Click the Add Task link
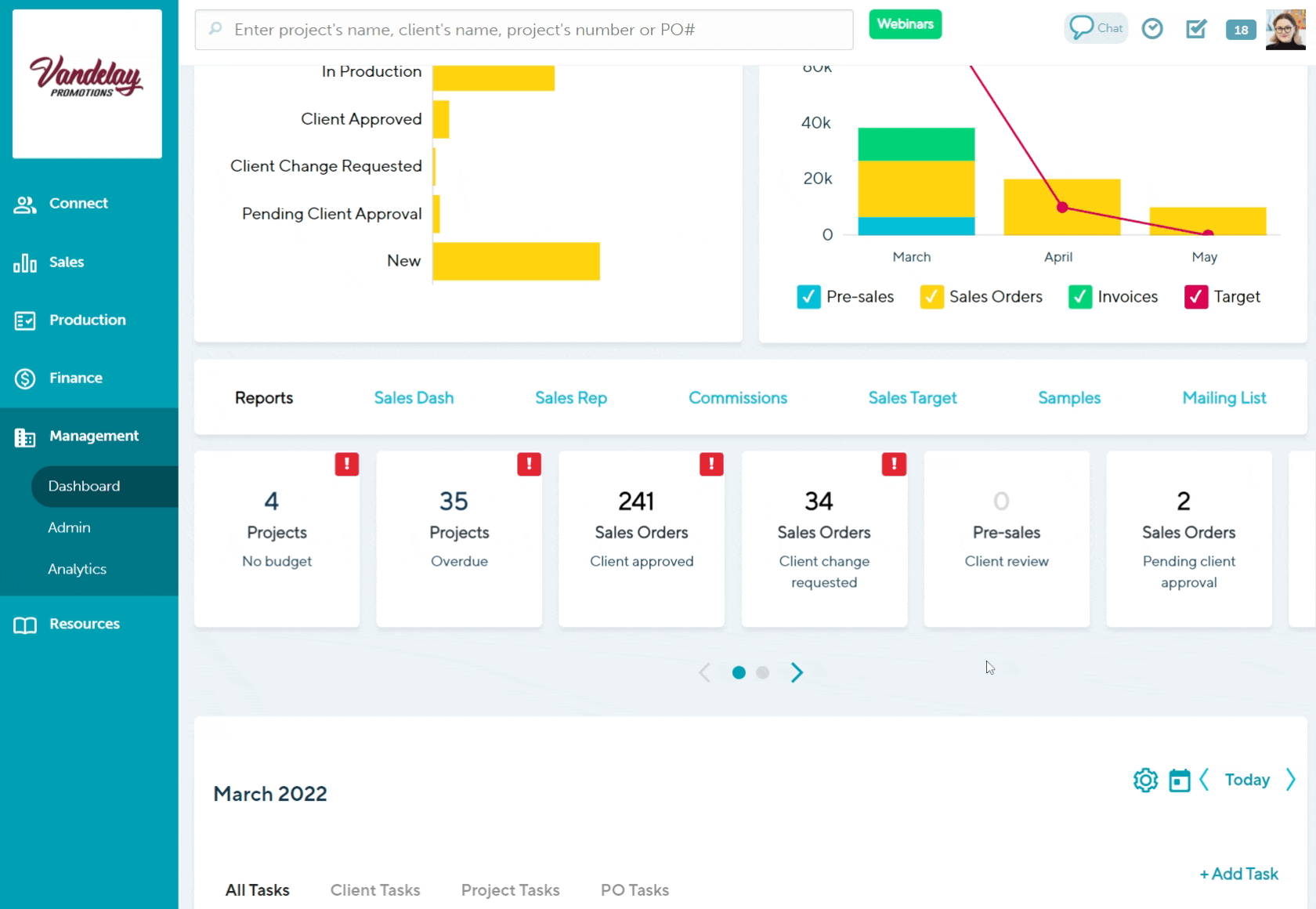 (1238, 874)
